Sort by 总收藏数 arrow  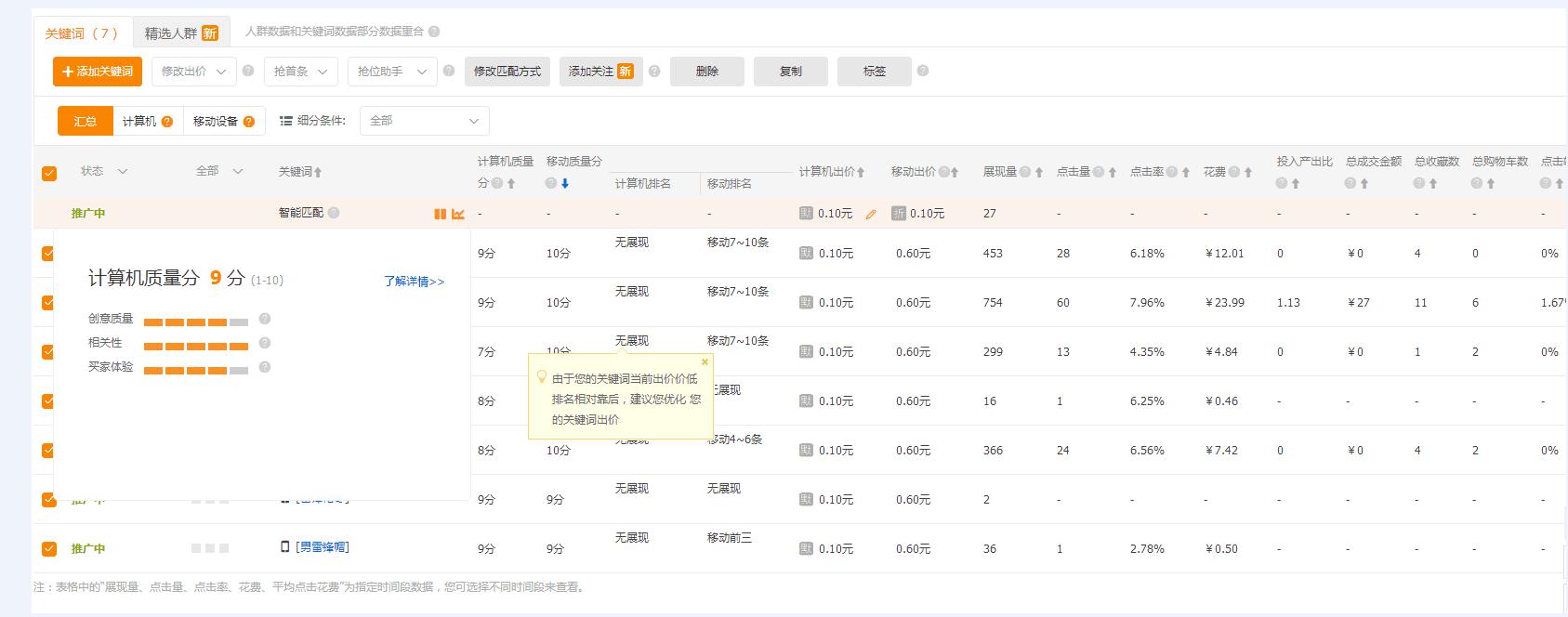[x=1433, y=184]
